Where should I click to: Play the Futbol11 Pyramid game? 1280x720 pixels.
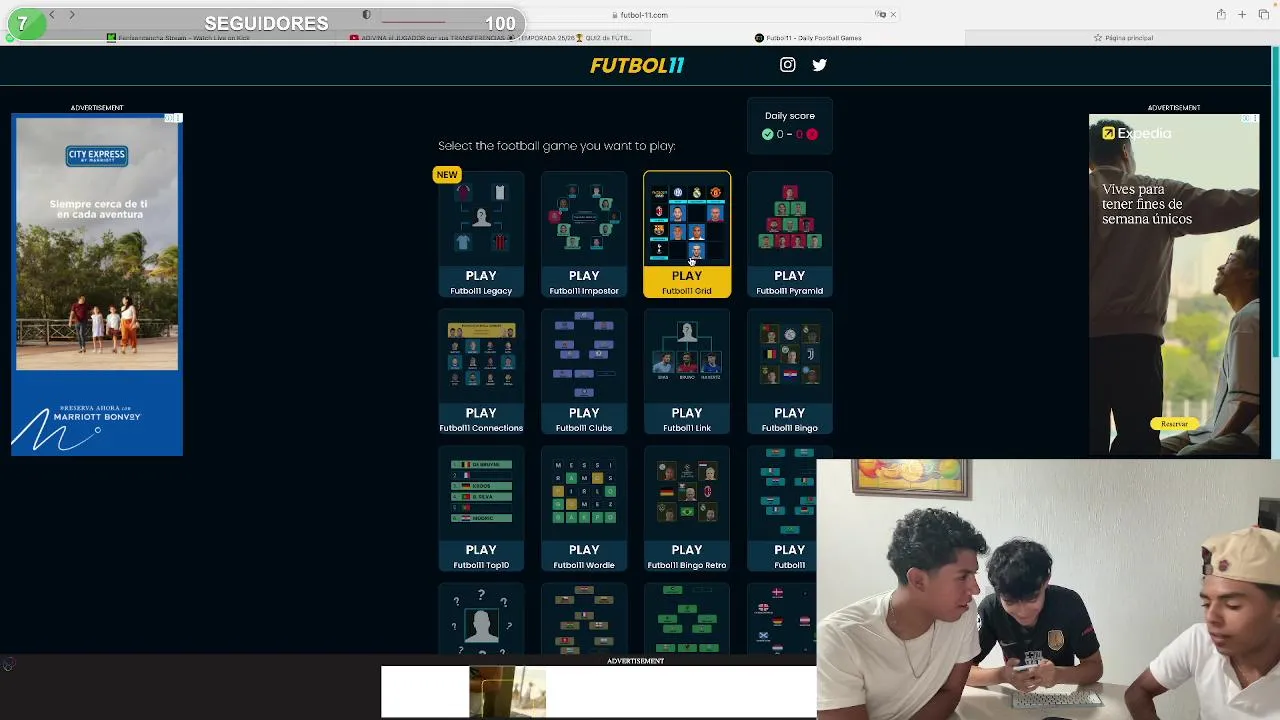coord(790,282)
